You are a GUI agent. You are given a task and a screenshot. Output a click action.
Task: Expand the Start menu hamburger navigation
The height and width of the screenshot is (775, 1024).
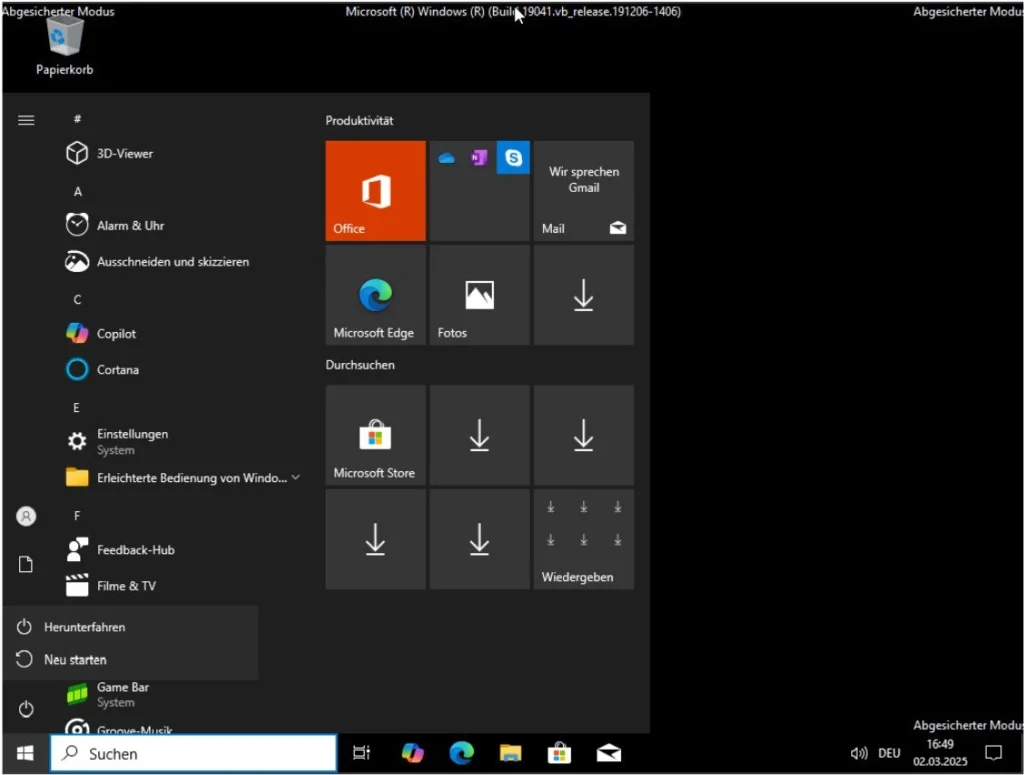pyautogui.click(x=26, y=120)
